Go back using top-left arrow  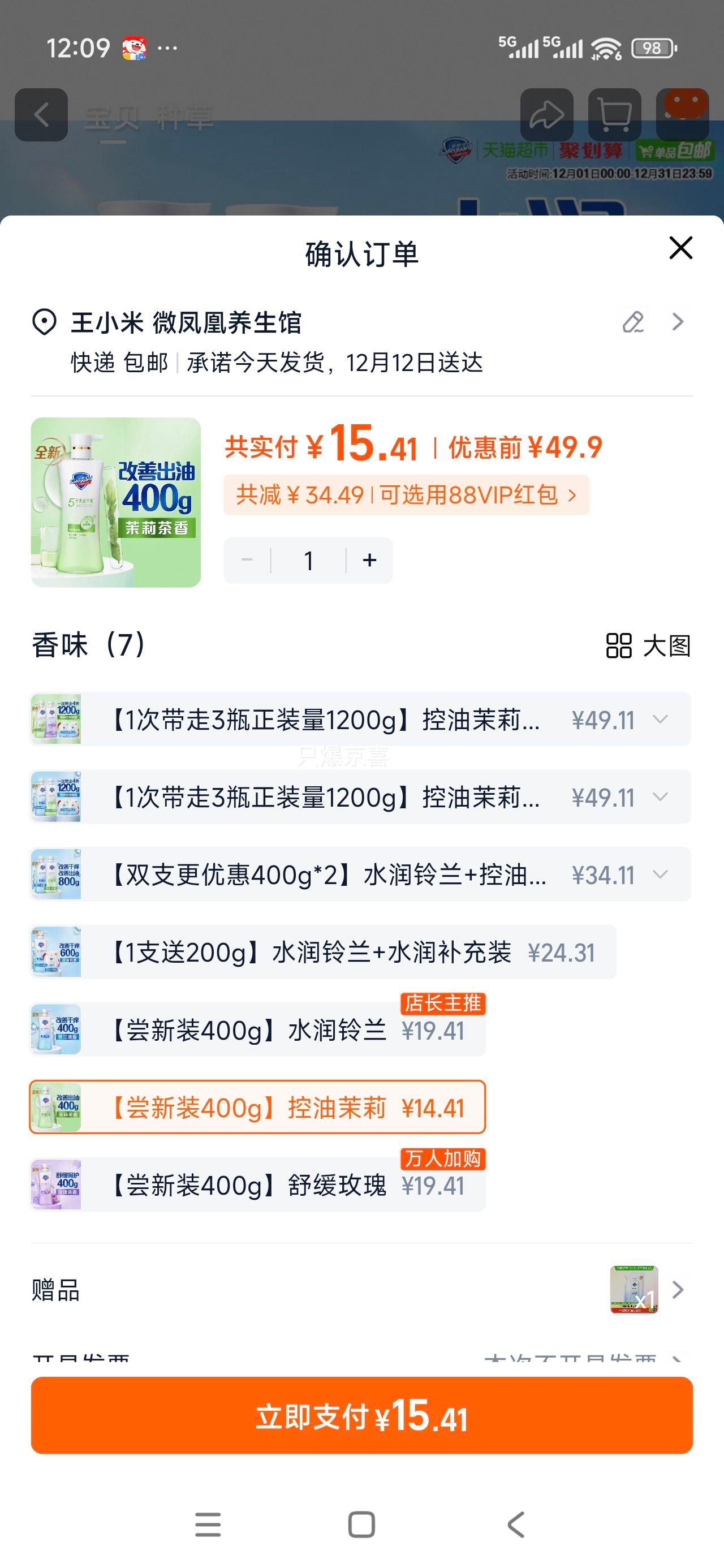coord(41,114)
